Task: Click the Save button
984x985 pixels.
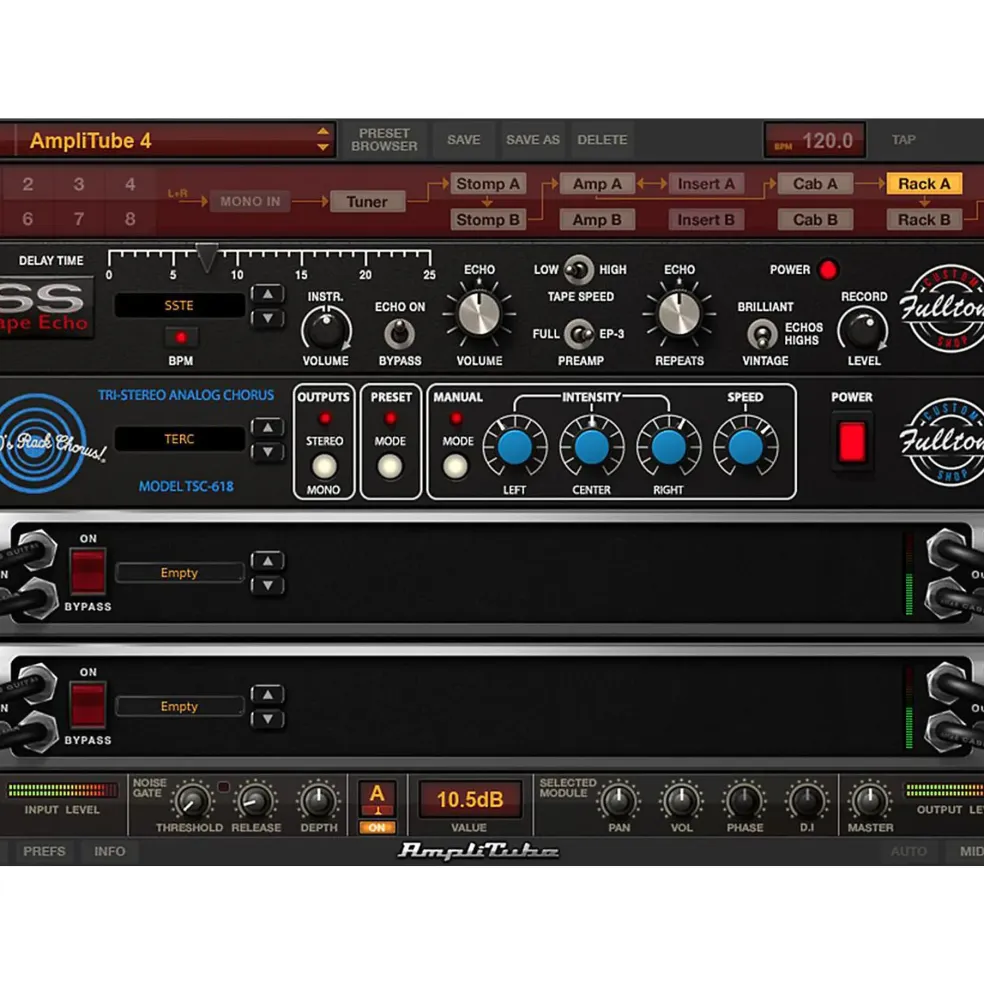Action: tap(463, 139)
